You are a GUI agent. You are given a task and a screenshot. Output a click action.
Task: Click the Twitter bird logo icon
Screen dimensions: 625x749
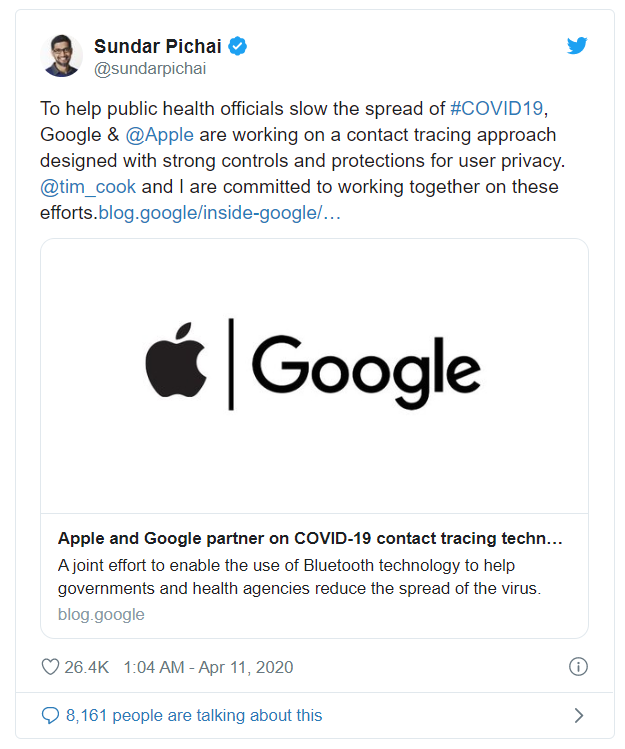coord(577,46)
